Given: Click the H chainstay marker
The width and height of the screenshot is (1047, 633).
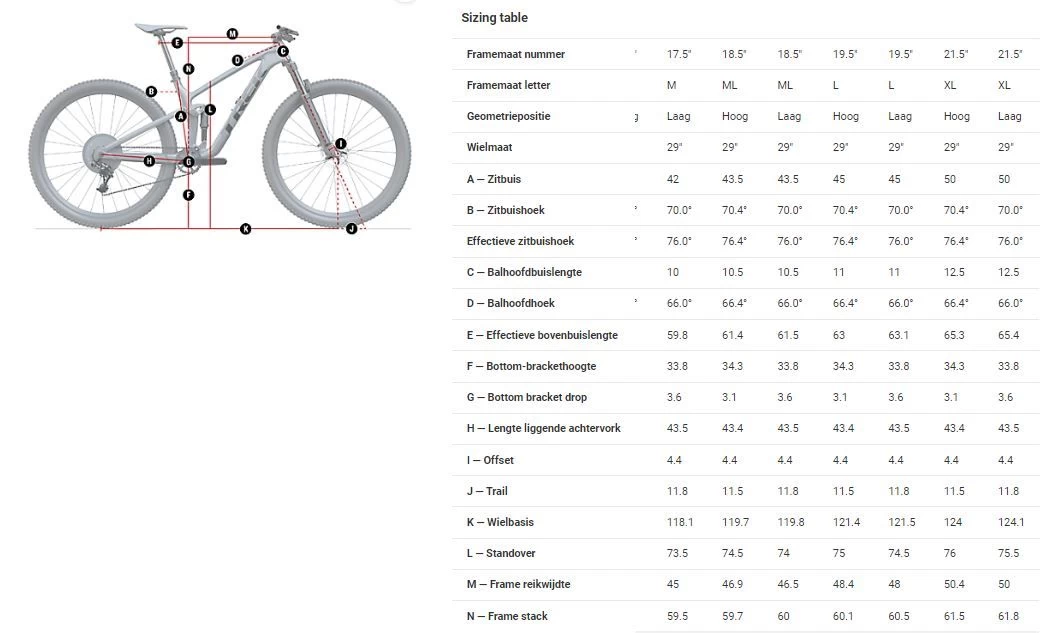Looking at the screenshot, I should [x=149, y=161].
